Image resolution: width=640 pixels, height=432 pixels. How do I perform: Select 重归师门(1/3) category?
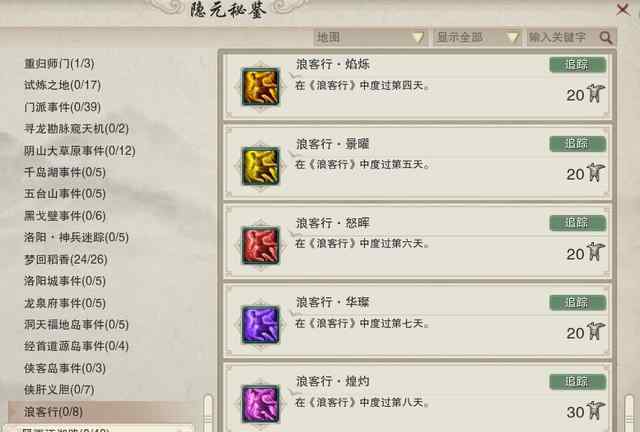point(59,63)
